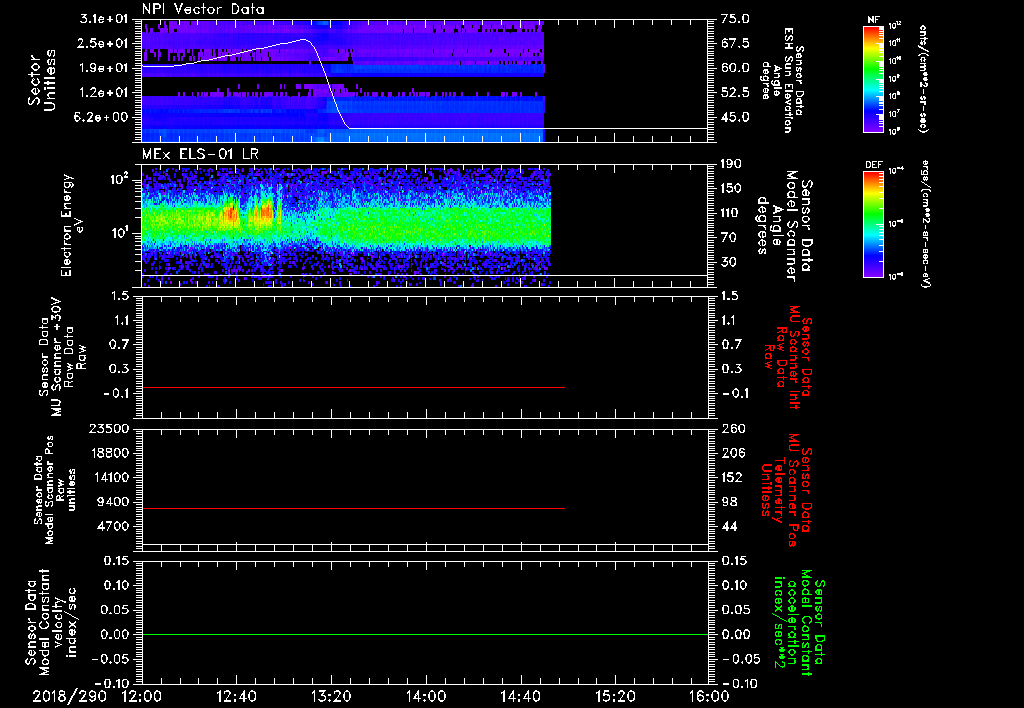Click the 12:00 time axis label
This screenshot has height=708, width=1024.
[x=142, y=697]
